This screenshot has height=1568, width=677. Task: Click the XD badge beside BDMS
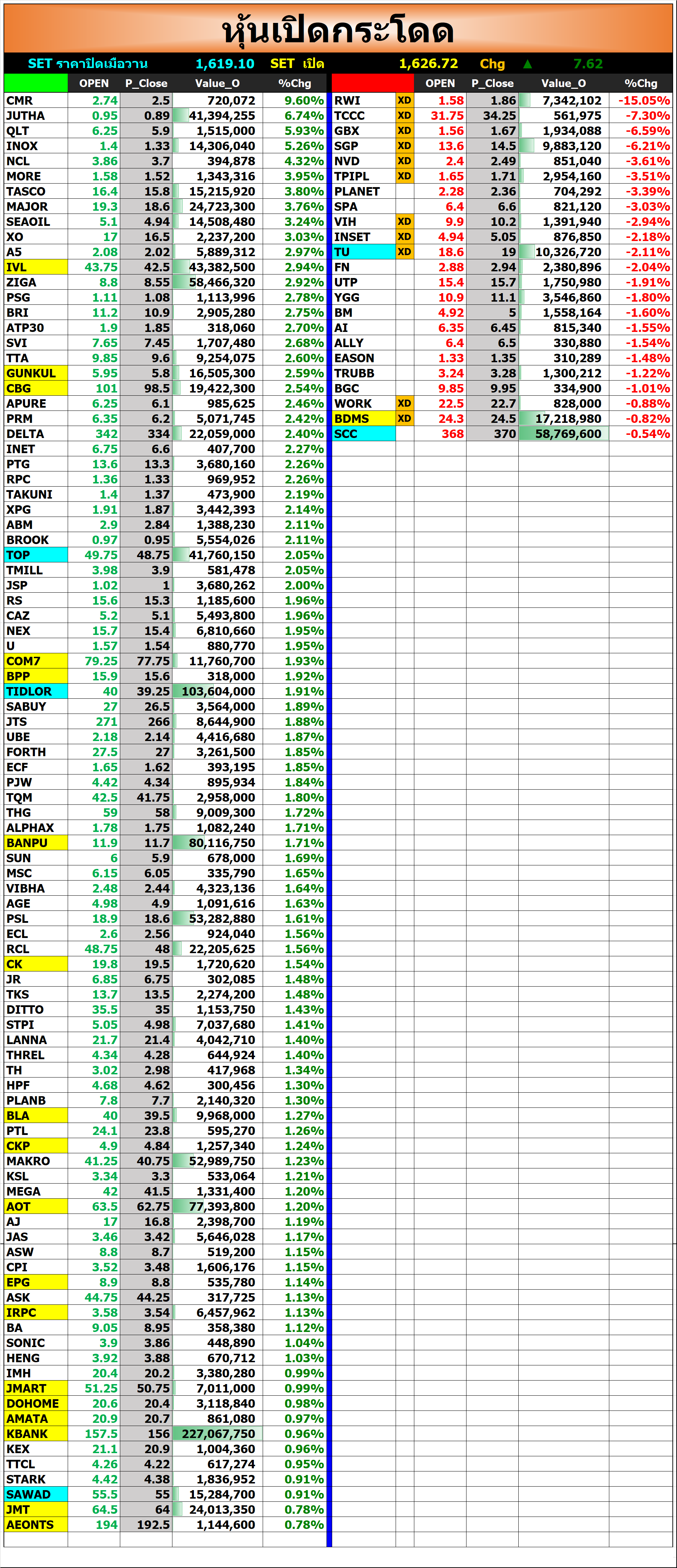(404, 419)
